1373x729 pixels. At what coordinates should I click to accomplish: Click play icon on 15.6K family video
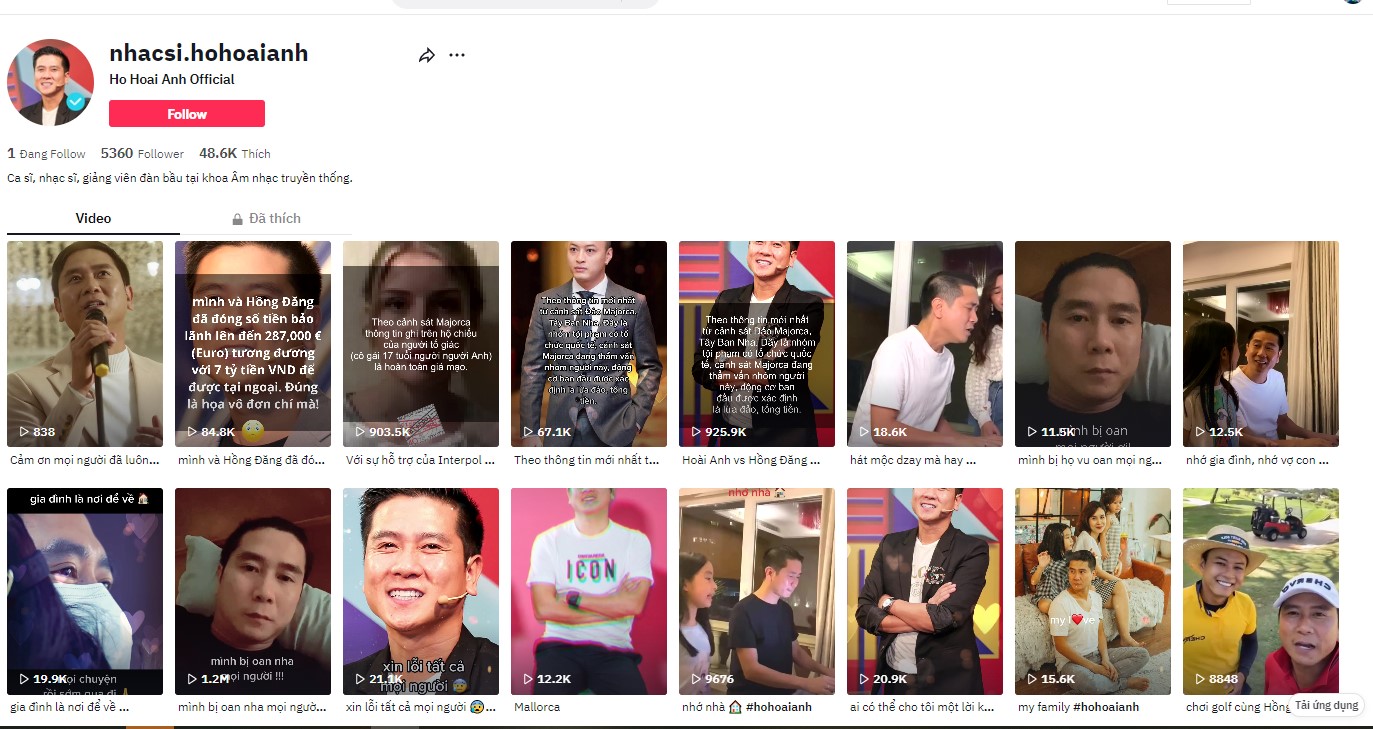pyautogui.click(x=1033, y=679)
